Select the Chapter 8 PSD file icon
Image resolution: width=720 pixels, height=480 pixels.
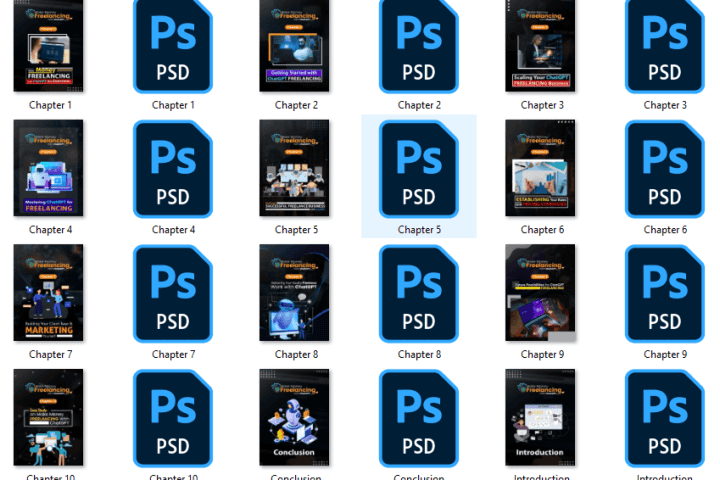click(419, 294)
